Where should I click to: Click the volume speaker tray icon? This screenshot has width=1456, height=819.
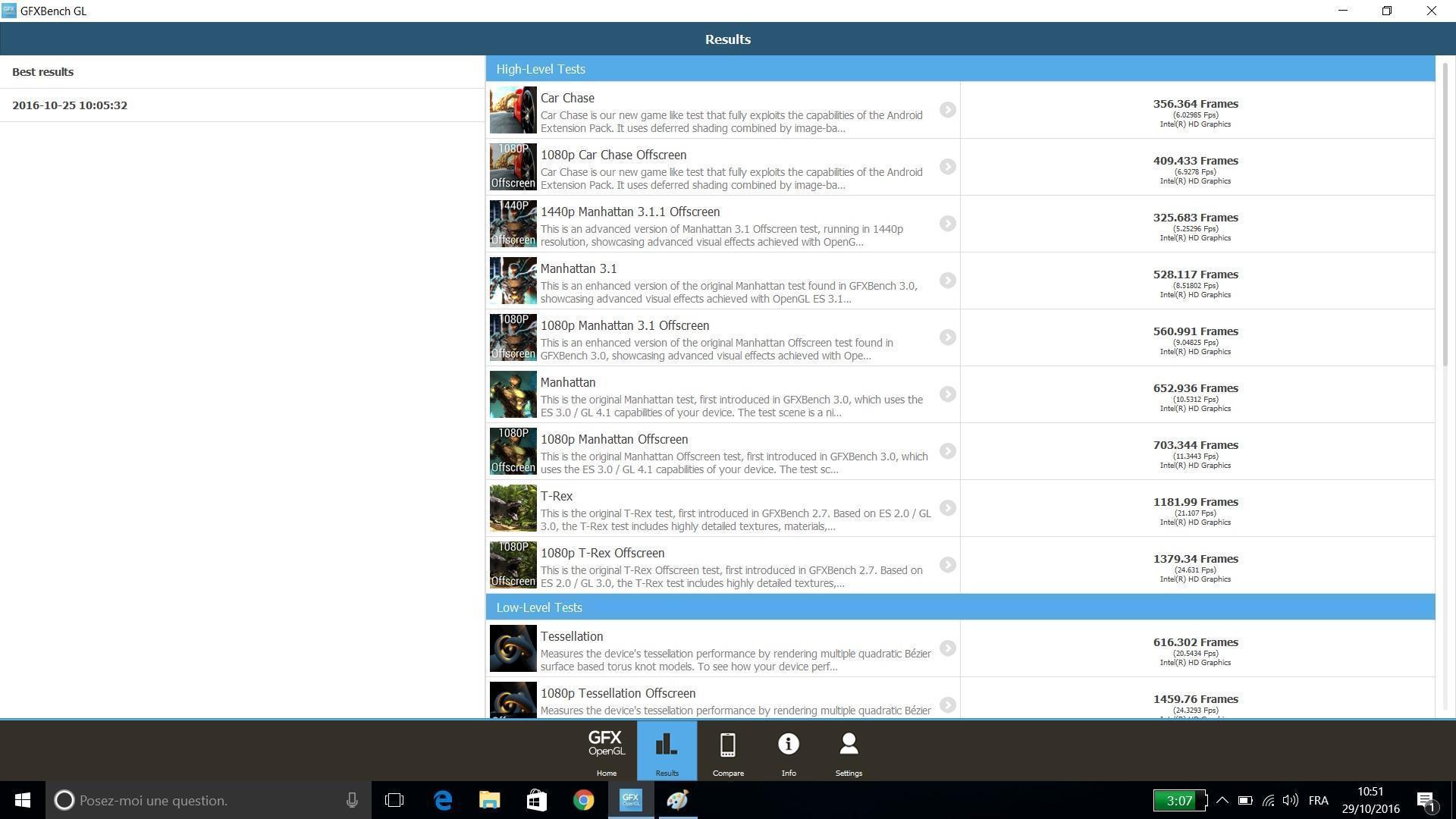click(1290, 800)
